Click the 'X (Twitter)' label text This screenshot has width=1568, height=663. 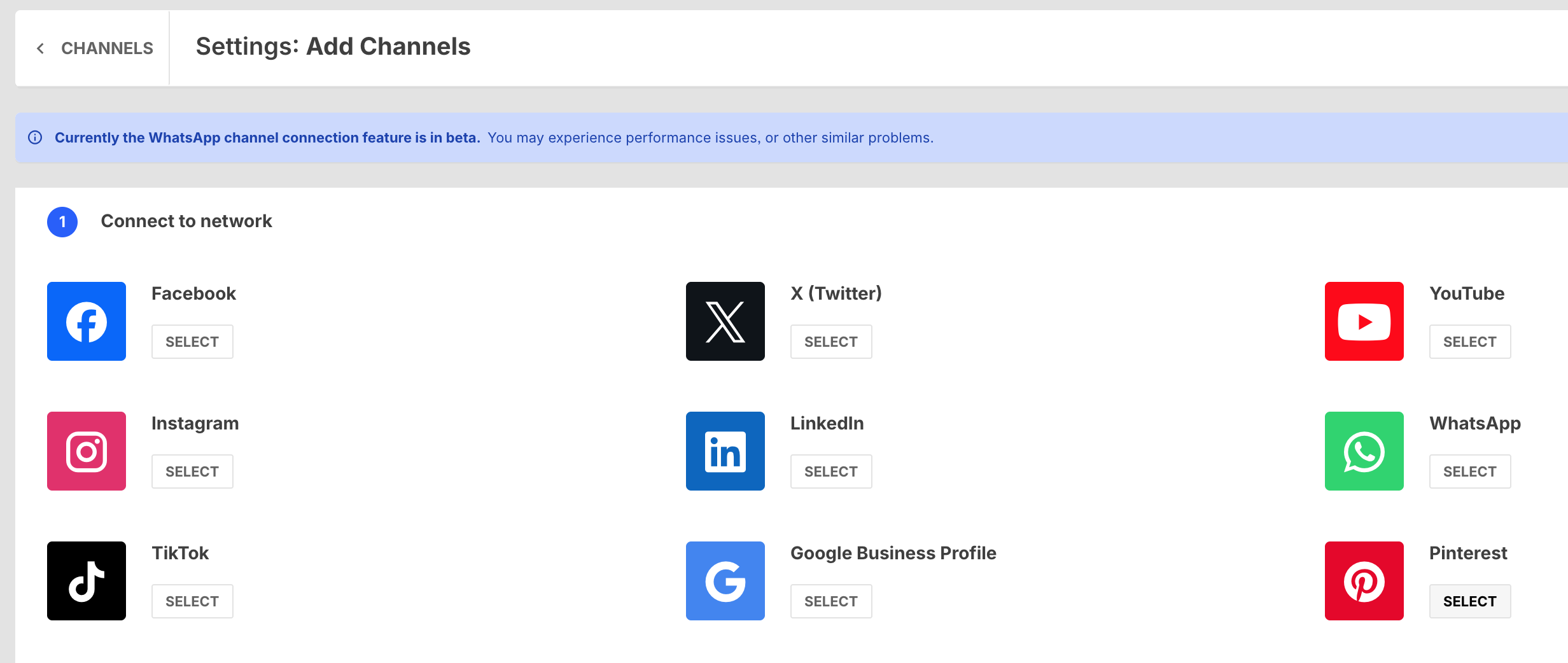[x=836, y=293]
